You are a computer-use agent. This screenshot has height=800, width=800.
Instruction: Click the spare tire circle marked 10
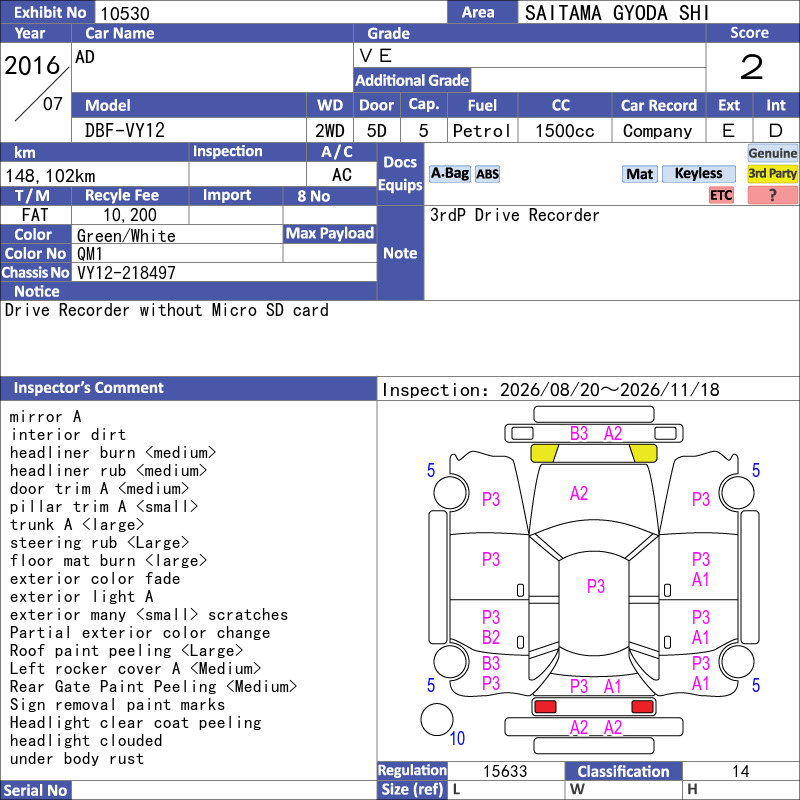[437, 719]
